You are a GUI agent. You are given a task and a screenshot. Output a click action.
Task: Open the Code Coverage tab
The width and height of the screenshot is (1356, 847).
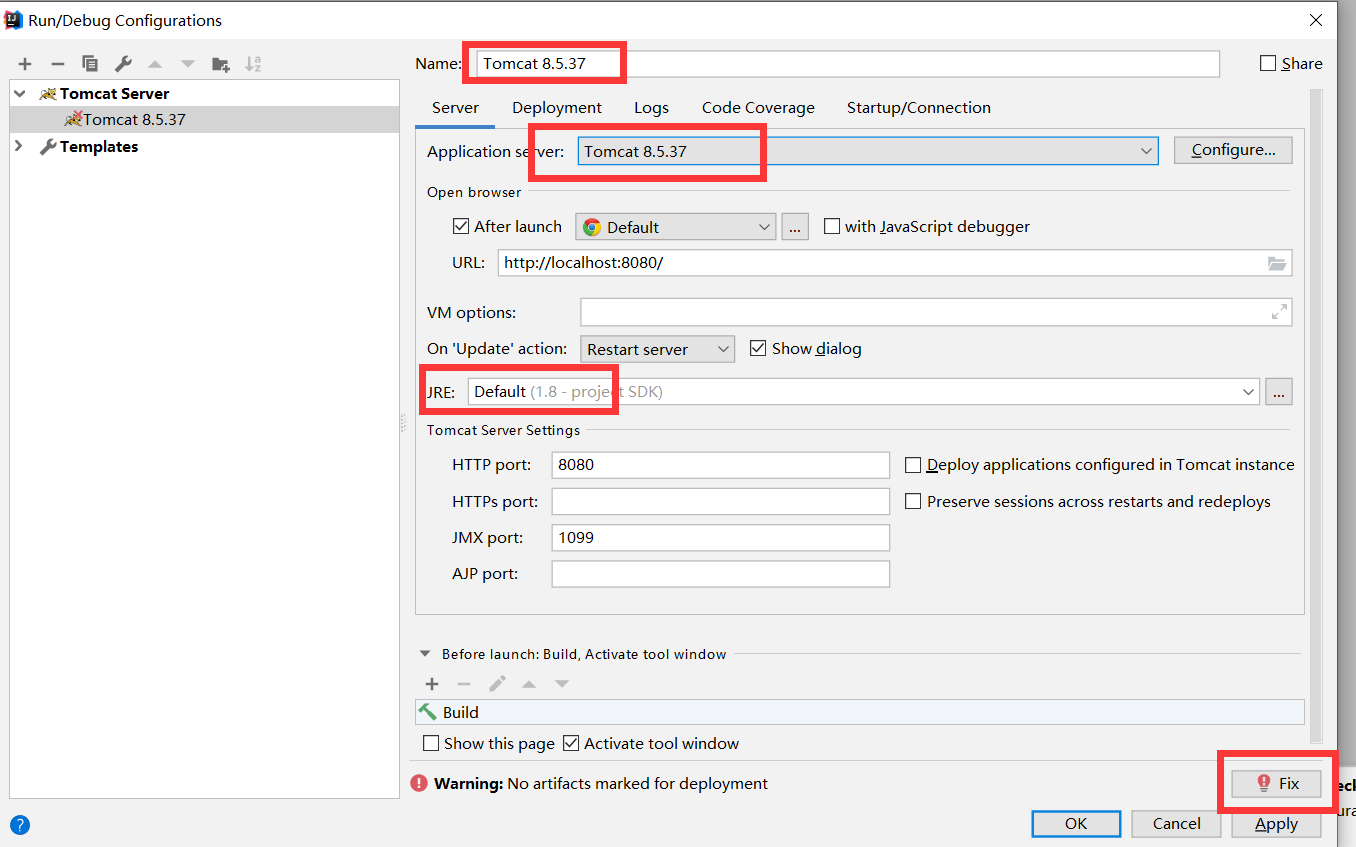point(758,108)
